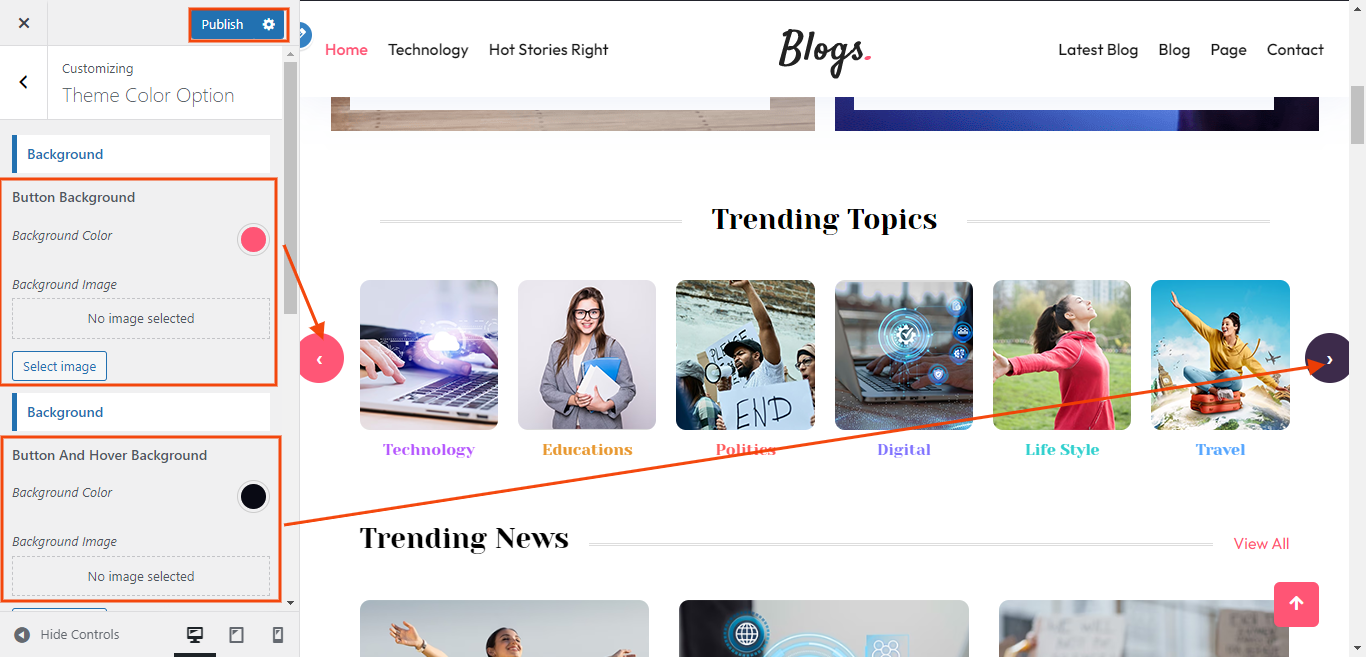Click the carousel previous arrow button
The height and width of the screenshot is (657, 1366).
[x=321, y=359]
